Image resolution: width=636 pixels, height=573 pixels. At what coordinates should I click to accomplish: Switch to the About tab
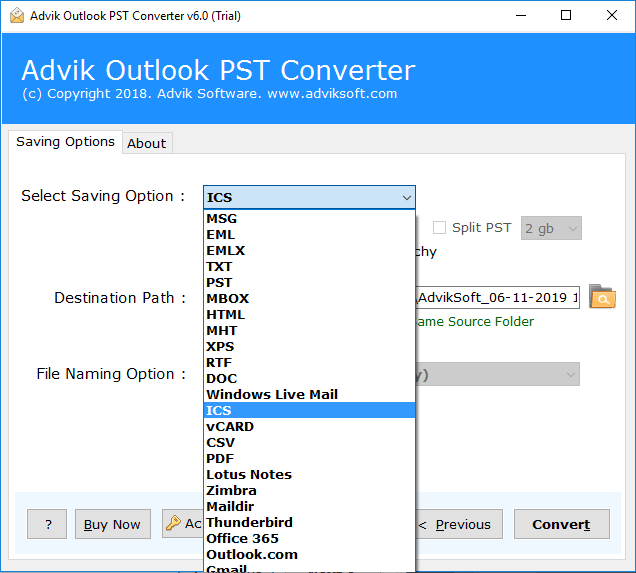click(x=147, y=143)
